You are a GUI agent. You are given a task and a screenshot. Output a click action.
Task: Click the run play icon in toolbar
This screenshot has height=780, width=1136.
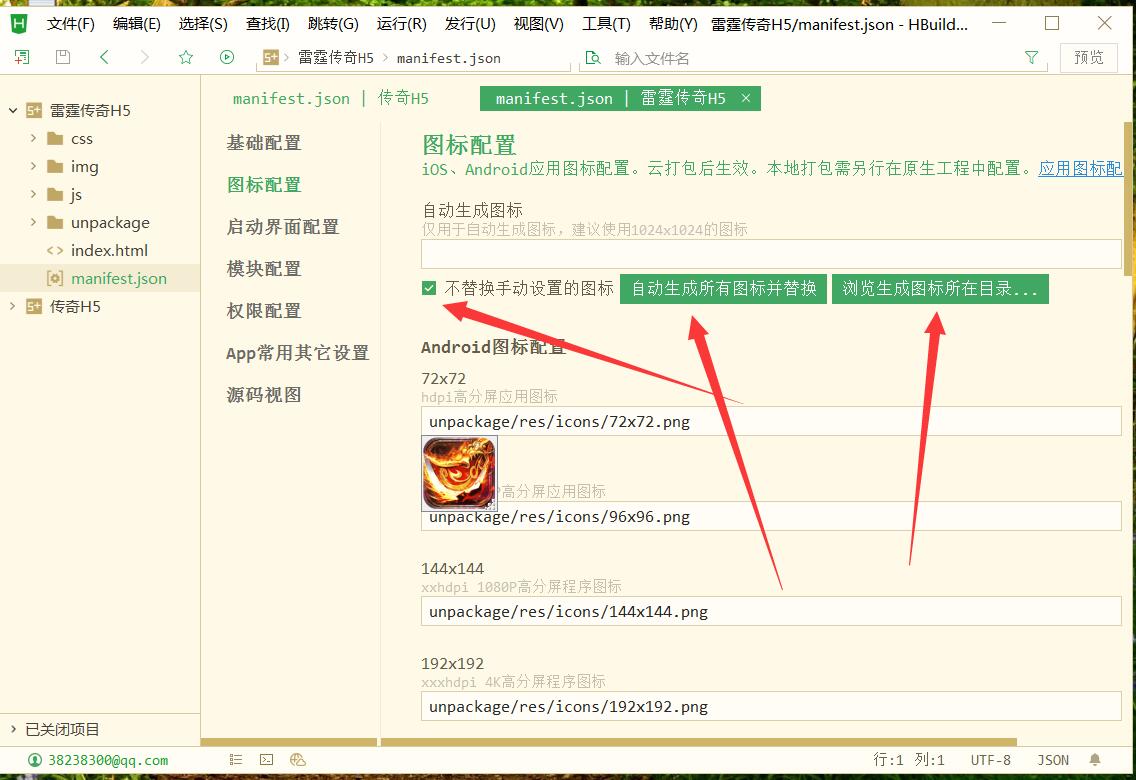227,58
